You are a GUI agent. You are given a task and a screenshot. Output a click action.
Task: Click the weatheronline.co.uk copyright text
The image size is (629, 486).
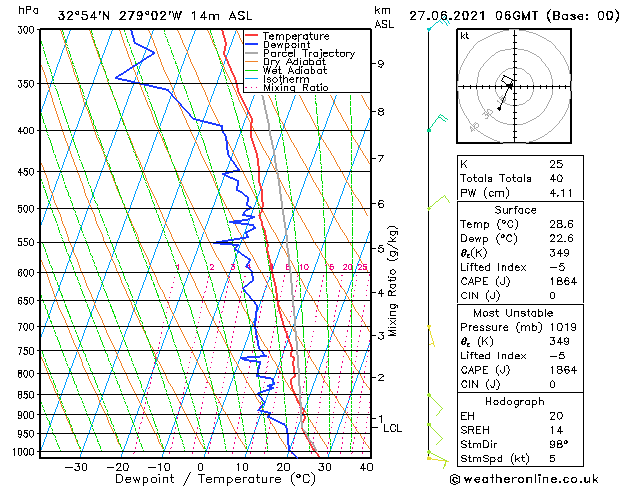point(524,479)
